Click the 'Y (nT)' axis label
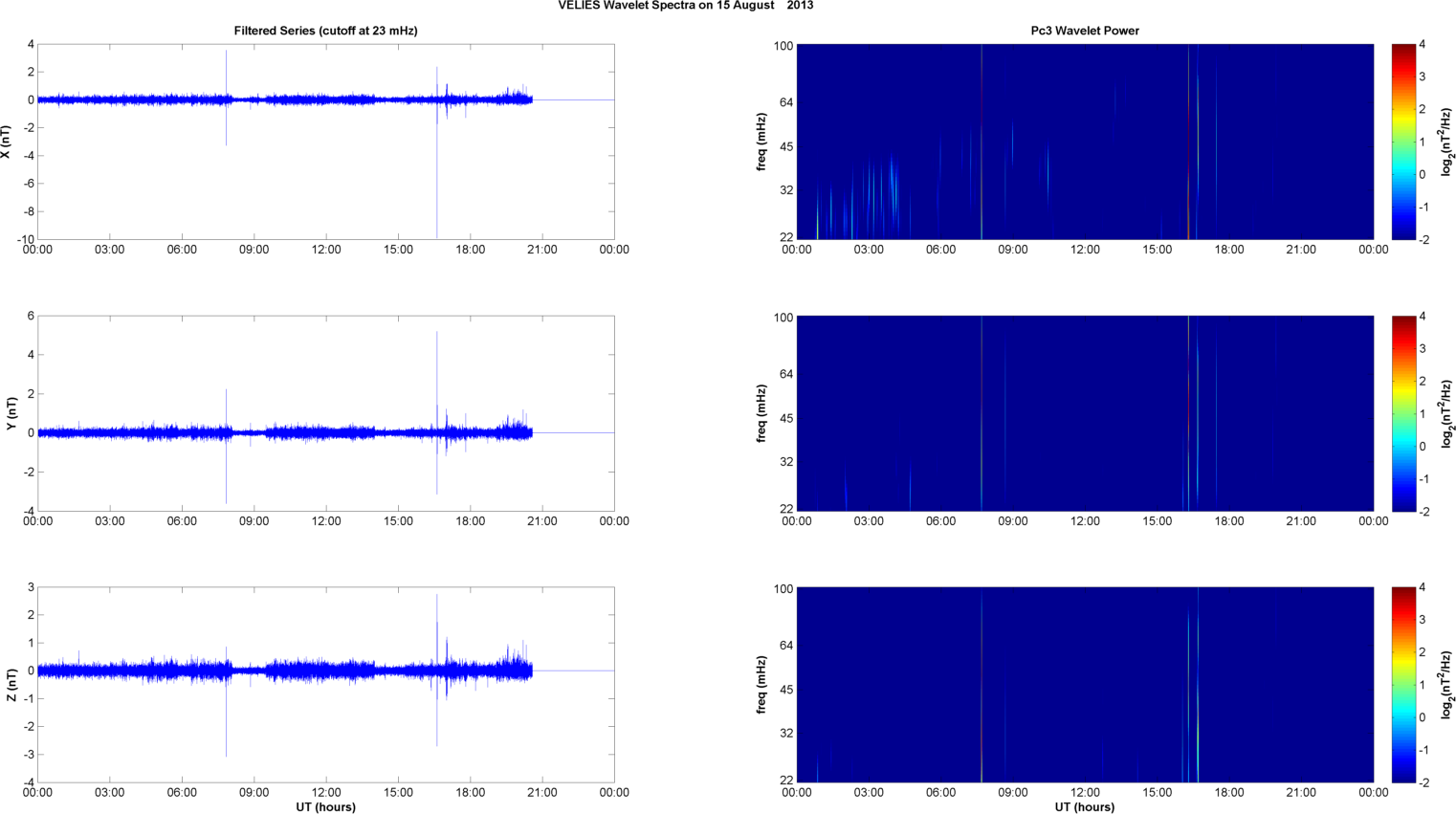The height and width of the screenshot is (814, 1456). coord(12,413)
